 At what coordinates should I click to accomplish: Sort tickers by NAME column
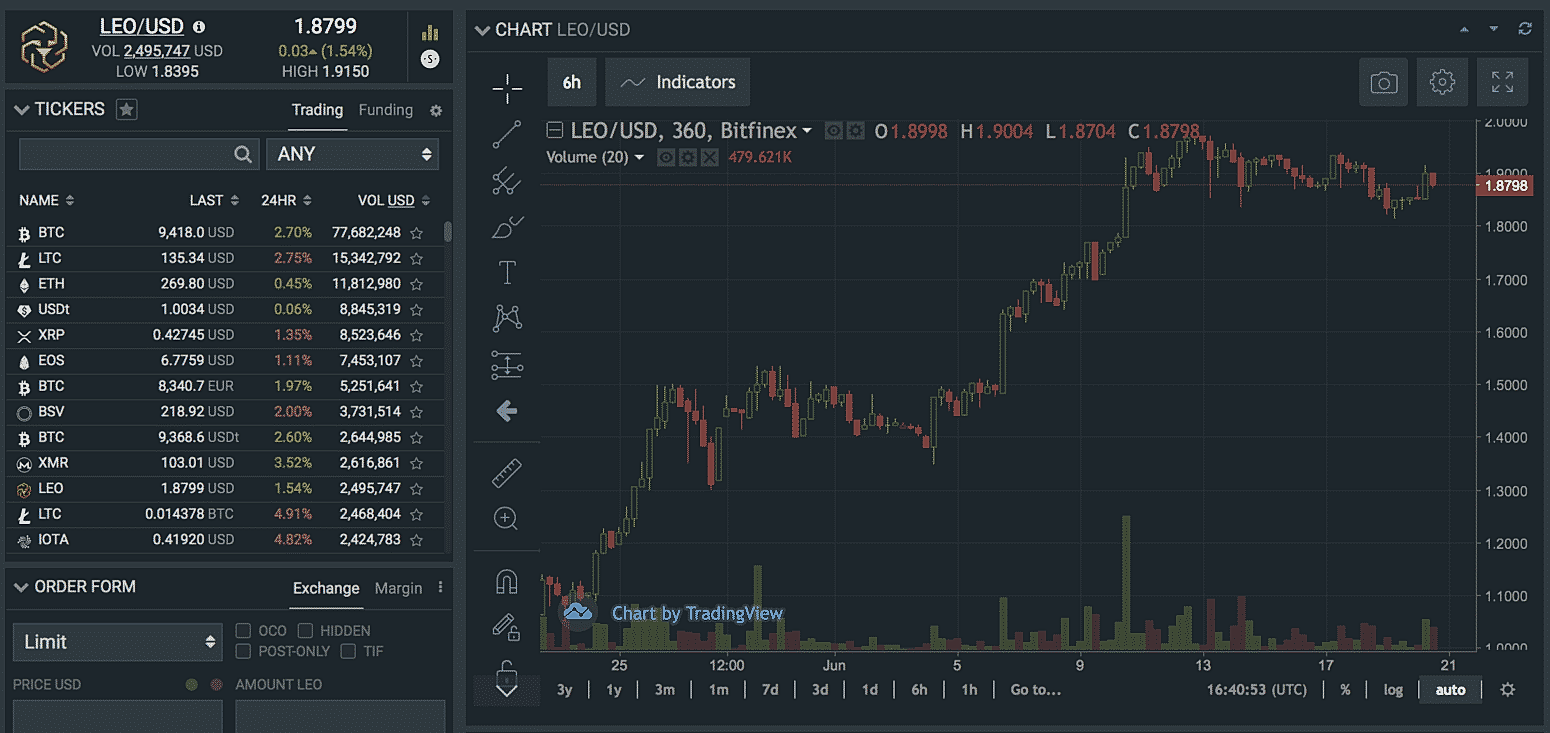pyautogui.click(x=46, y=200)
